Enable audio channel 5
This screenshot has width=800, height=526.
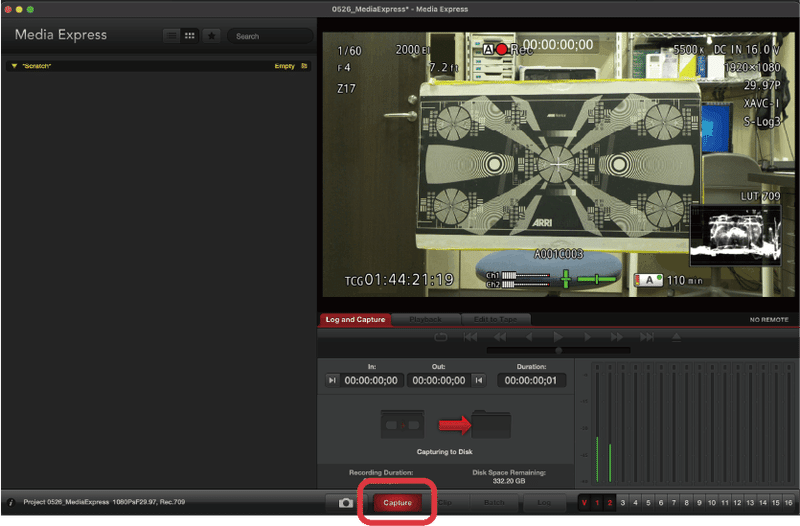[648, 503]
